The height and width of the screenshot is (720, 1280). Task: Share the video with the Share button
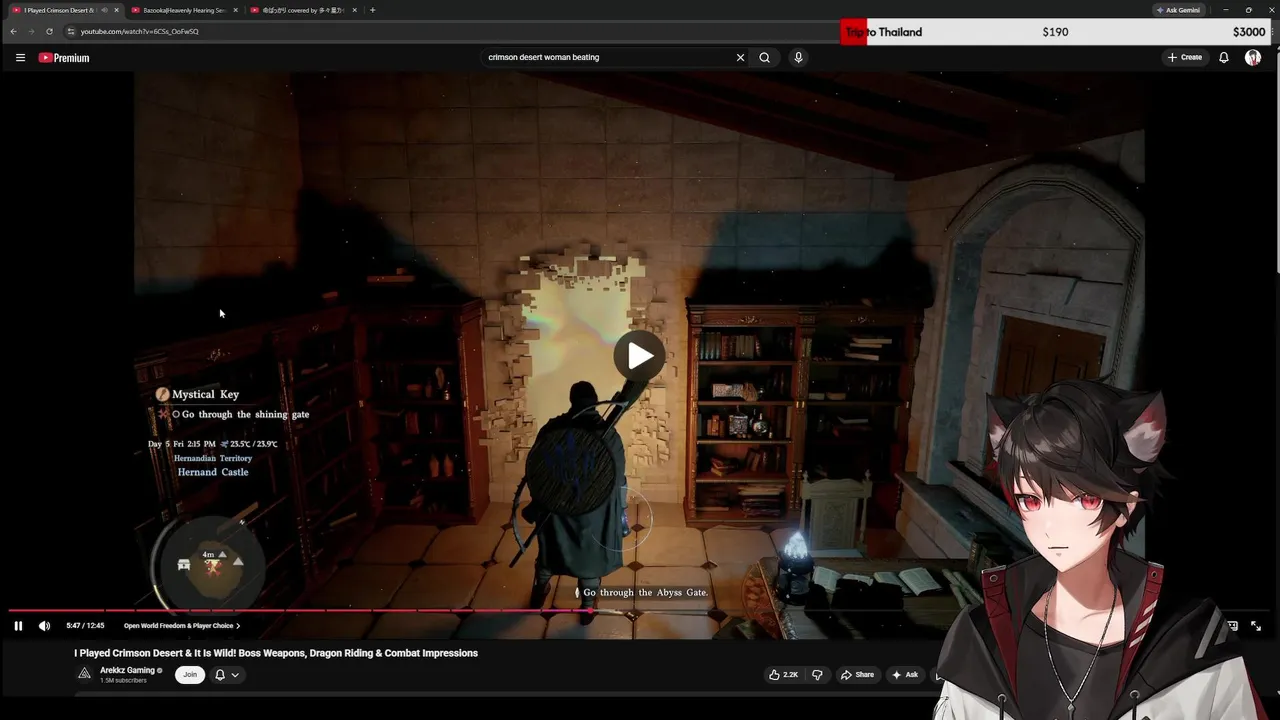coord(857,675)
